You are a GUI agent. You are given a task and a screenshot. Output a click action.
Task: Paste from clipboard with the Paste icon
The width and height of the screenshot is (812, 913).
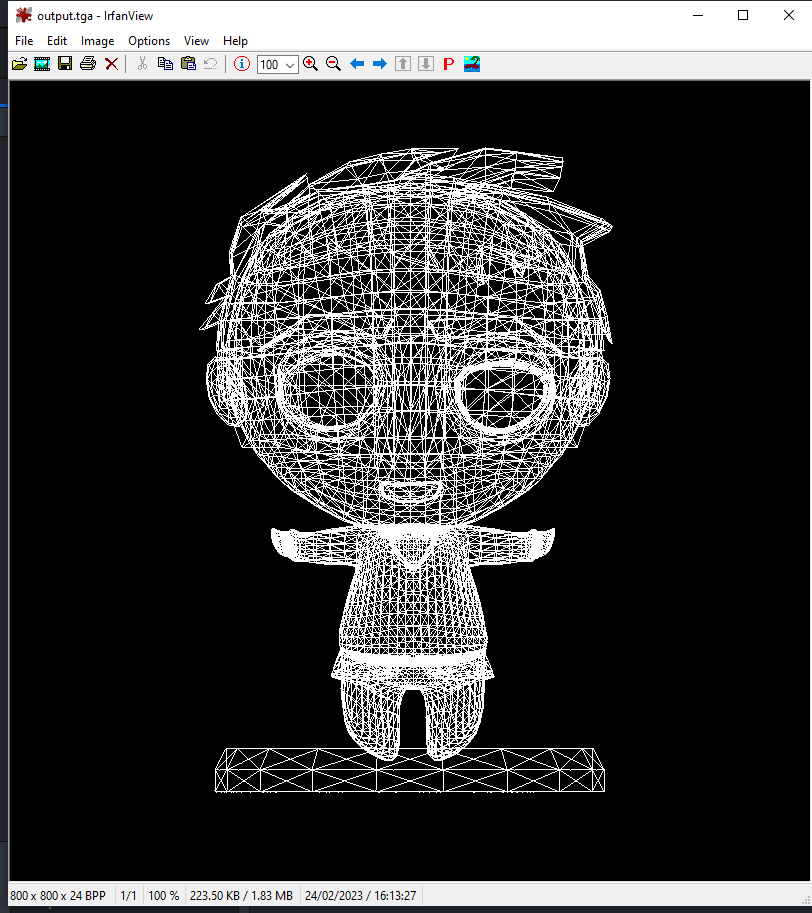[x=188, y=63]
